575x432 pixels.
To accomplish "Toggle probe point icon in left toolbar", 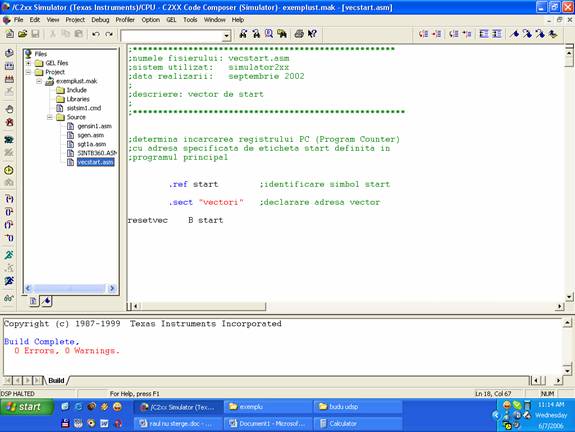I will point(9,139).
